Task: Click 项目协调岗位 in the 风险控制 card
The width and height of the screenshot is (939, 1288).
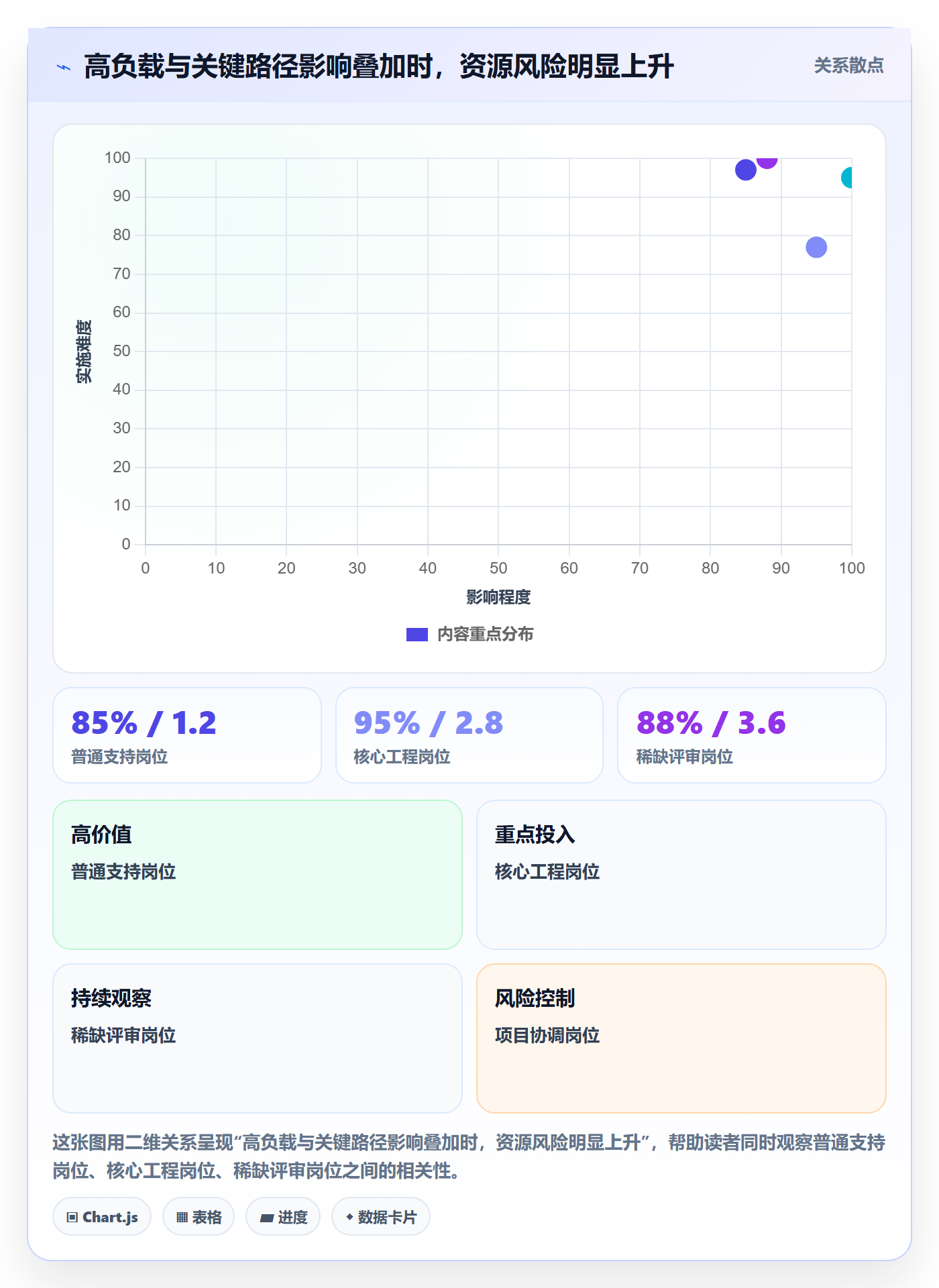Action: click(x=547, y=1036)
